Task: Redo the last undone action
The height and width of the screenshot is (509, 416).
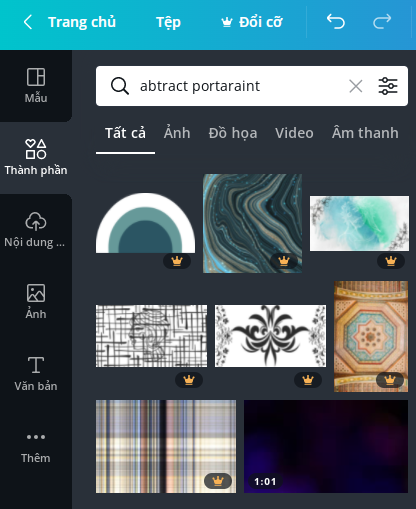Action: coord(382,22)
